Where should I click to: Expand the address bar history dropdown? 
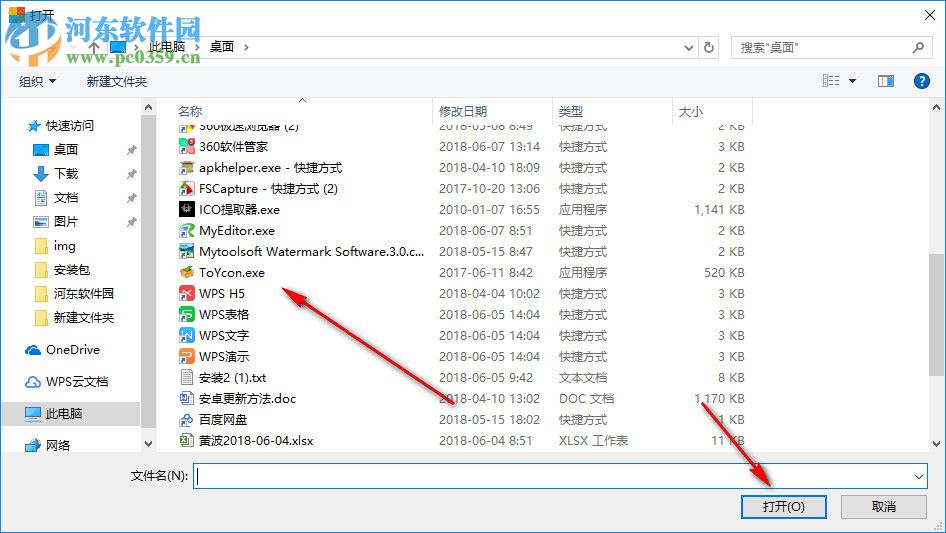(688, 47)
